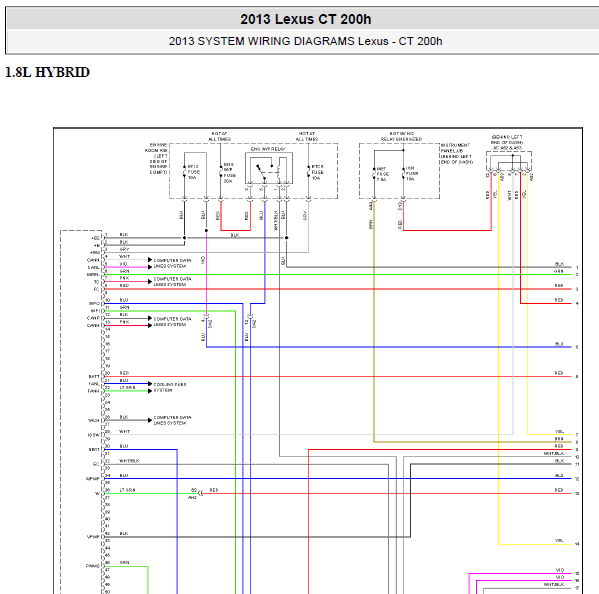Click the 'VPMP' terminal label at pin 42
This screenshot has width=599, height=594.
[x=93, y=537]
